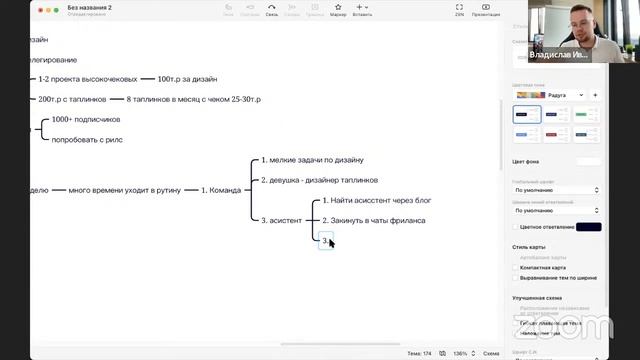
Task: Enable Выравнивание тем по ширине checkbox
Action: [515, 278]
